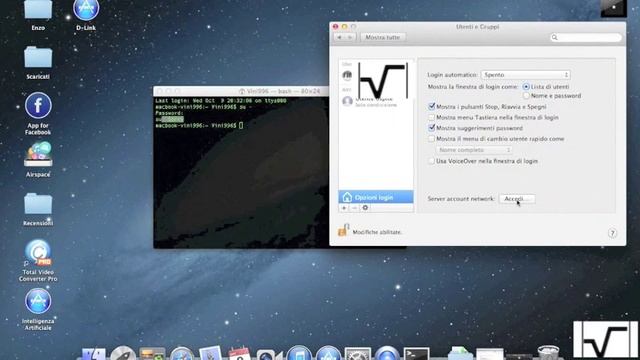Click the plus button to add a user
Viewport: 640px width, 360px height.
click(x=344, y=208)
